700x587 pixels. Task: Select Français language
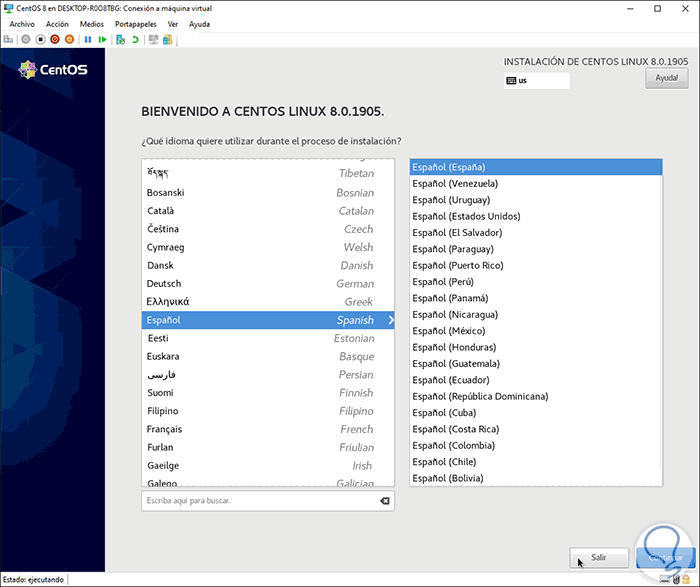[268, 429]
